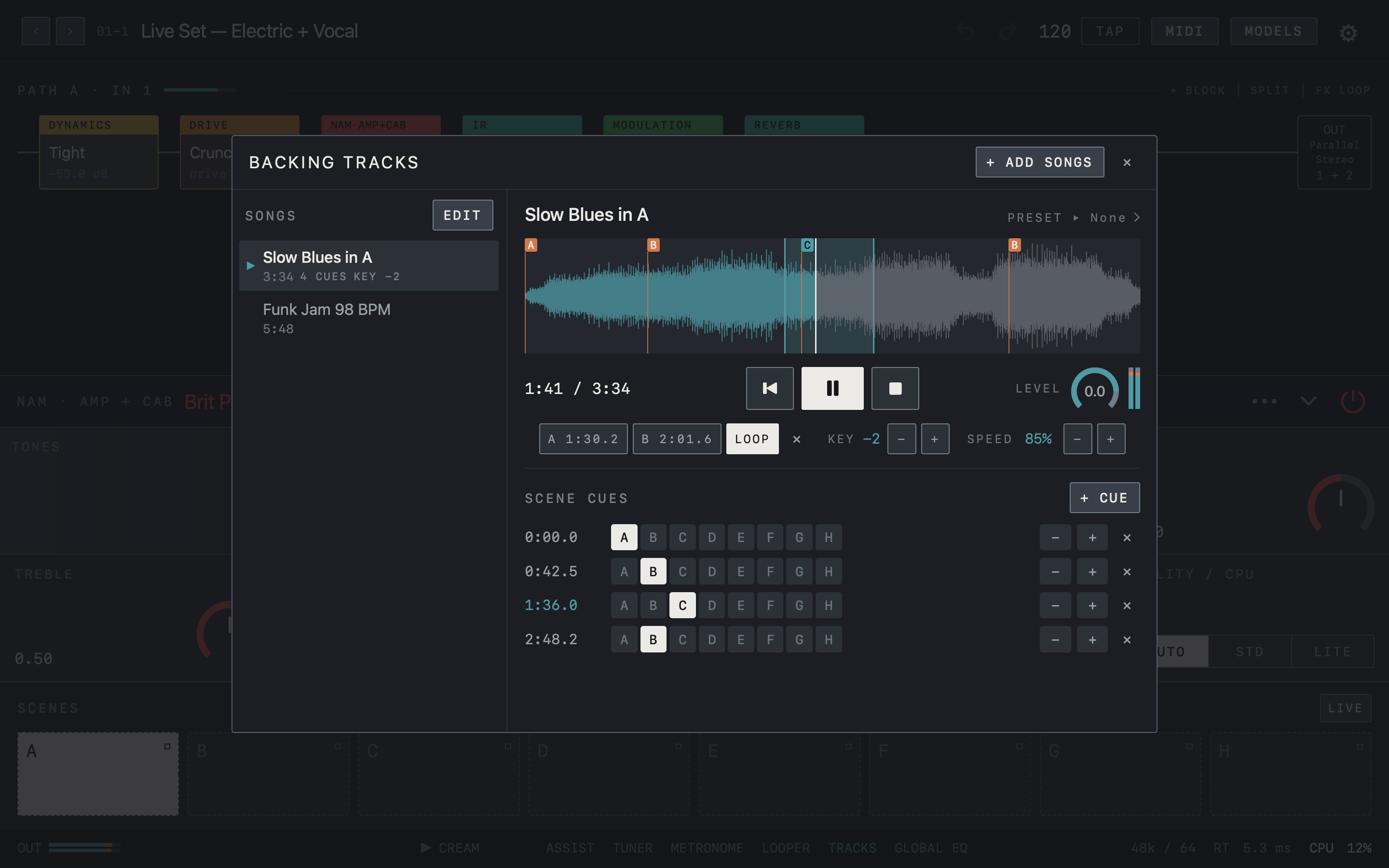Screen dimensions: 1389x868
Task: Decrease the playback SPEED
Action: (x=1077, y=439)
